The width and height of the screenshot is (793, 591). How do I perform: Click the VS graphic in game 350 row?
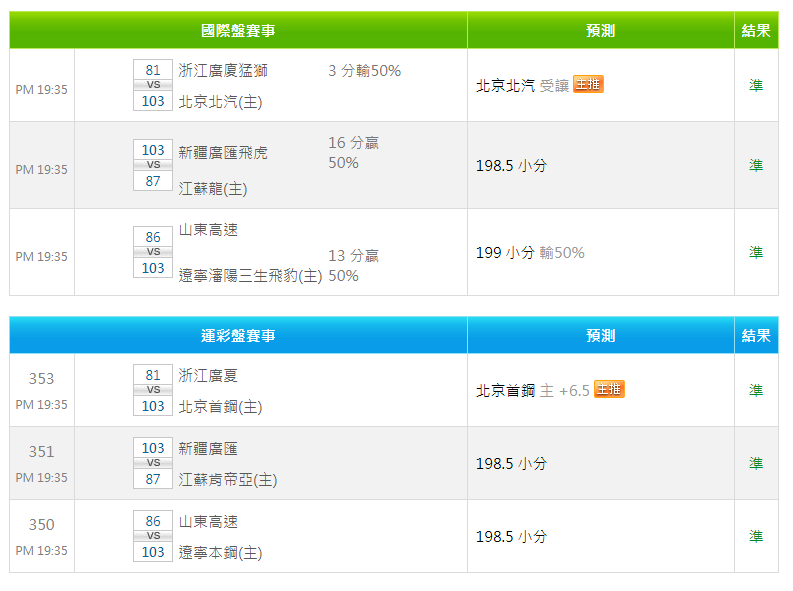tap(153, 535)
